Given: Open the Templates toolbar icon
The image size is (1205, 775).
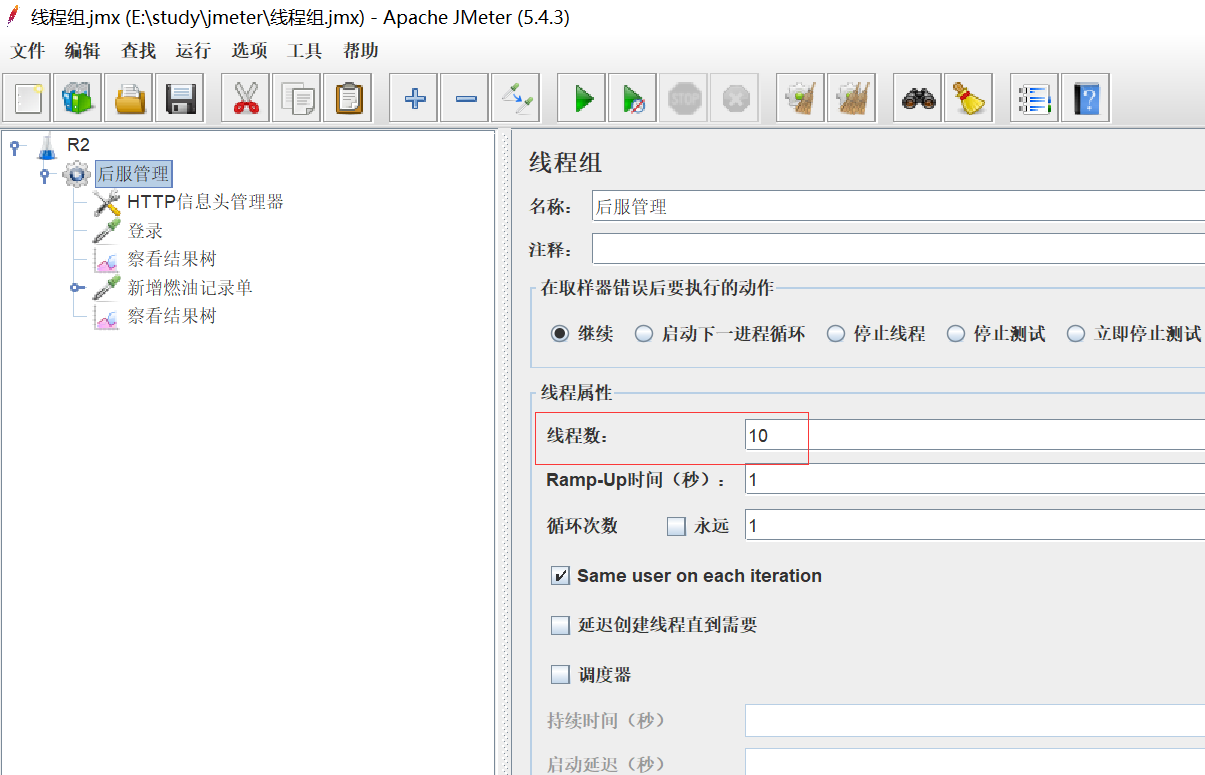Looking at the screenshot, I should point(78,98).
